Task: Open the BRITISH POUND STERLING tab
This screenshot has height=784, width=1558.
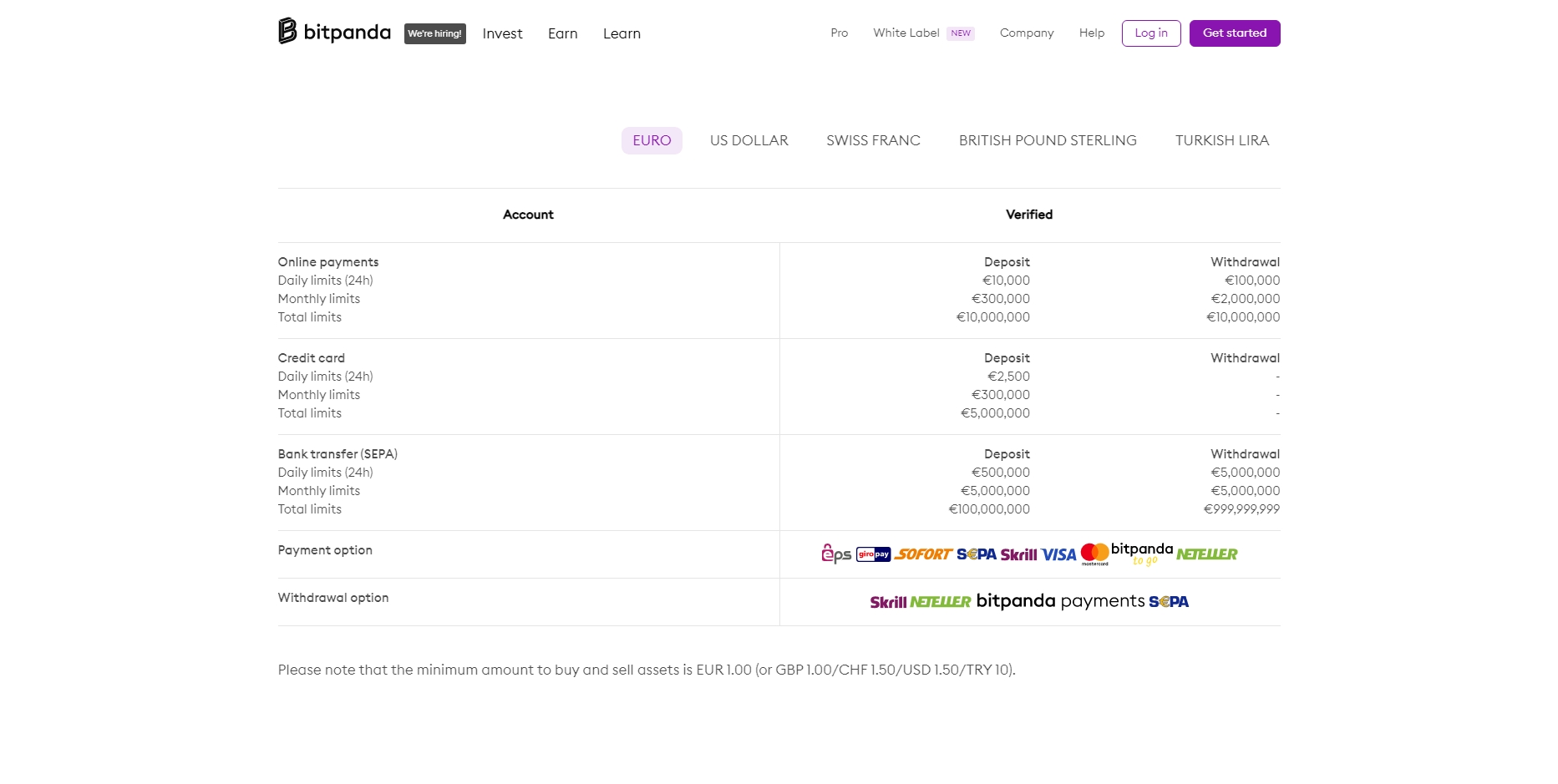Action: click(1048, 140)
